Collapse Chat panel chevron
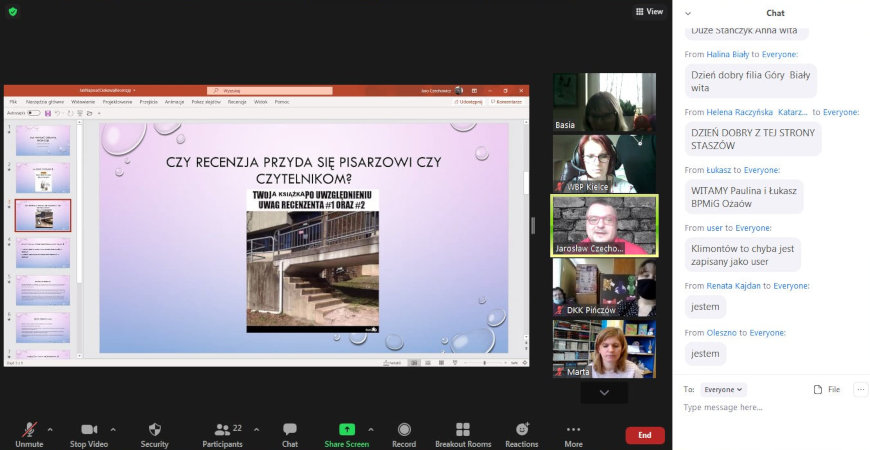 pos(688,13)
